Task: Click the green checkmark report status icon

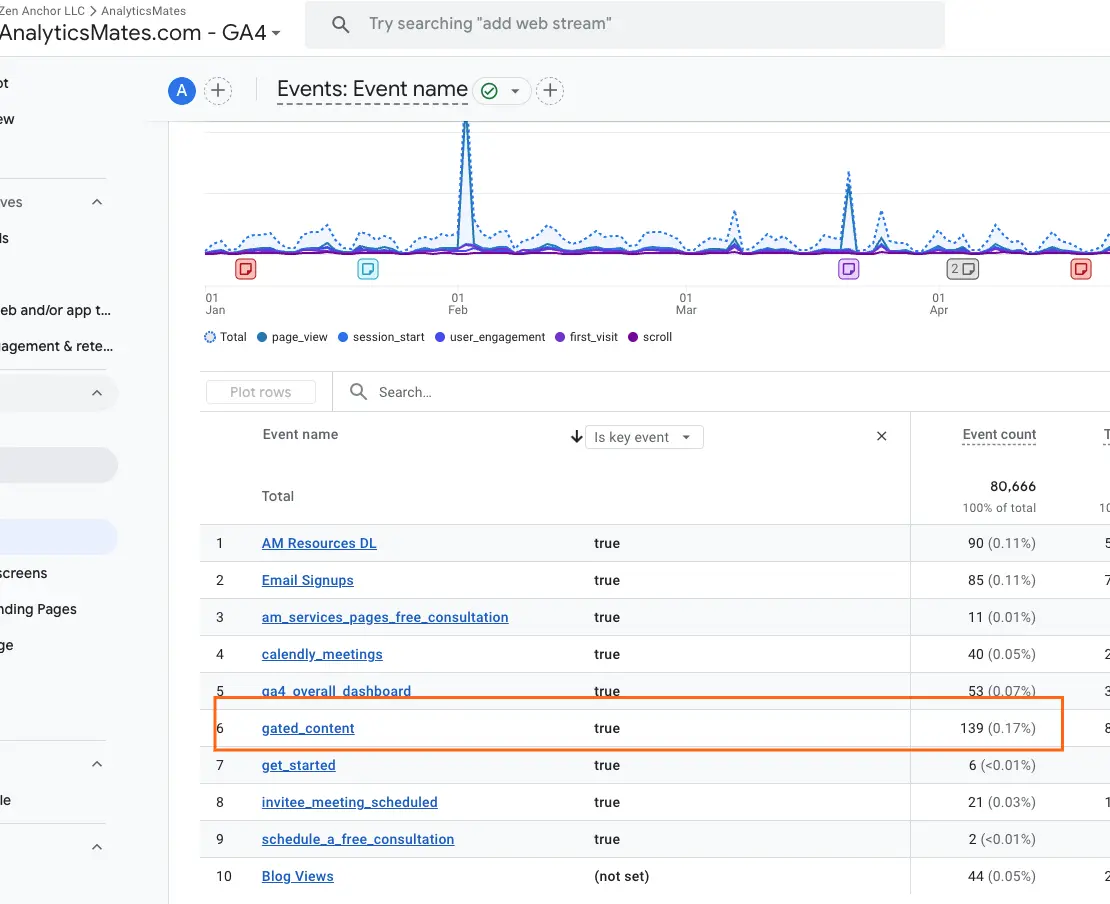Action: coord(489,91)
